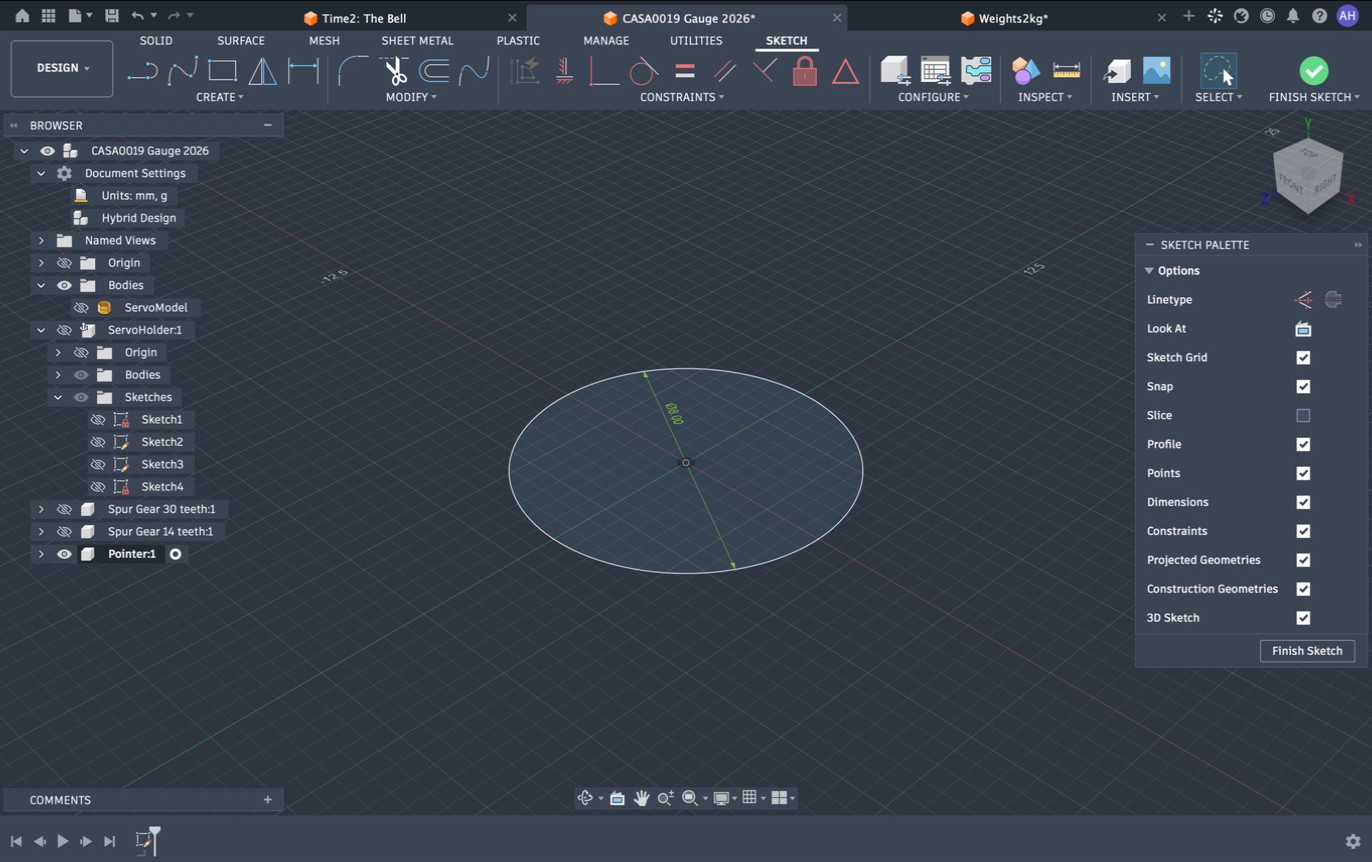Viewport: 1372px width, 862px height.
Task: Click the green Finish Sketch checkmark
Action: click(1314, 70)
